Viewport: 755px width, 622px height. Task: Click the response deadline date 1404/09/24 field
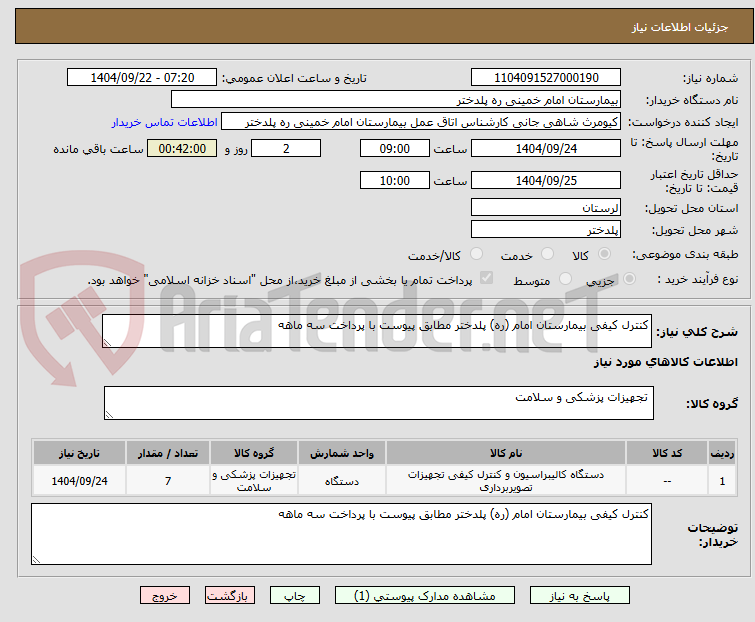click(x=546, y=148)
